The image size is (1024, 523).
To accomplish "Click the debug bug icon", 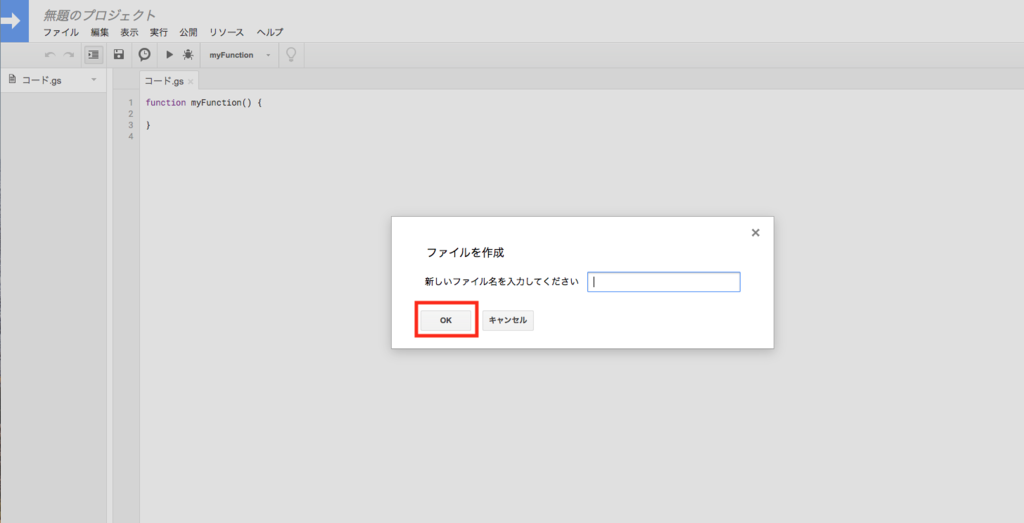I will pyautogui.click(x=188, y=55).
